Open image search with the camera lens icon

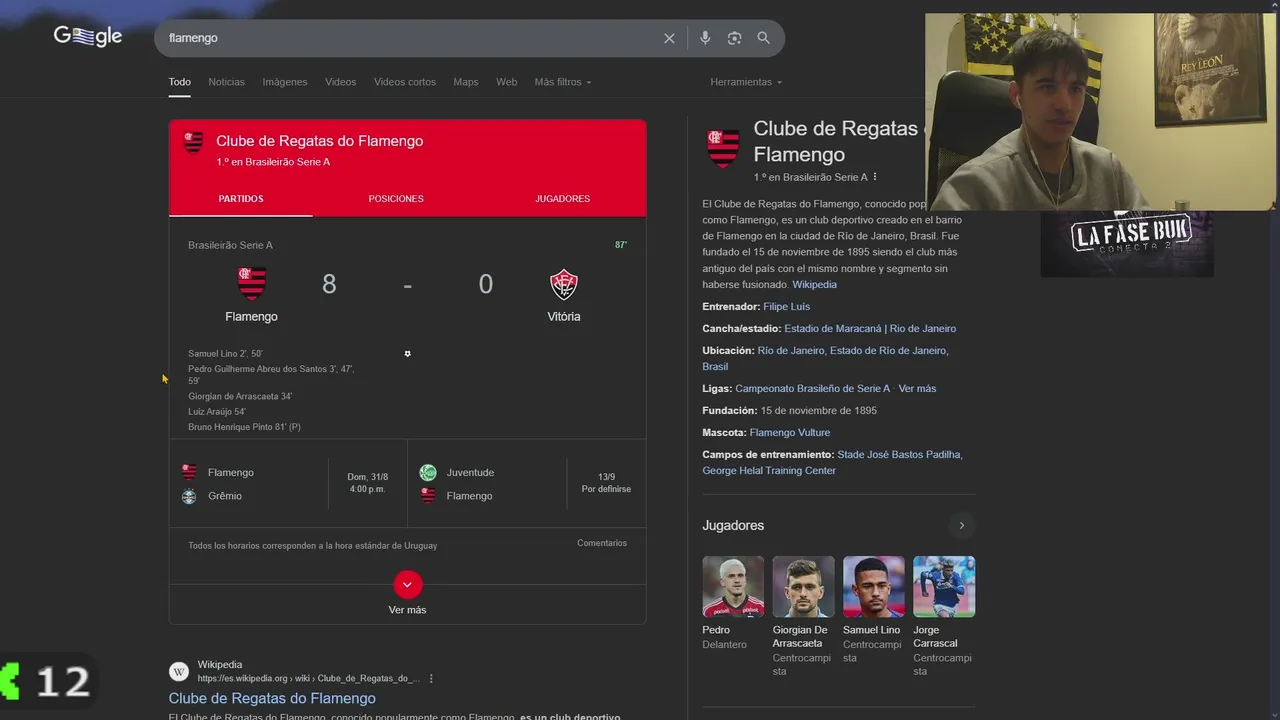click(x=734, y=38)
